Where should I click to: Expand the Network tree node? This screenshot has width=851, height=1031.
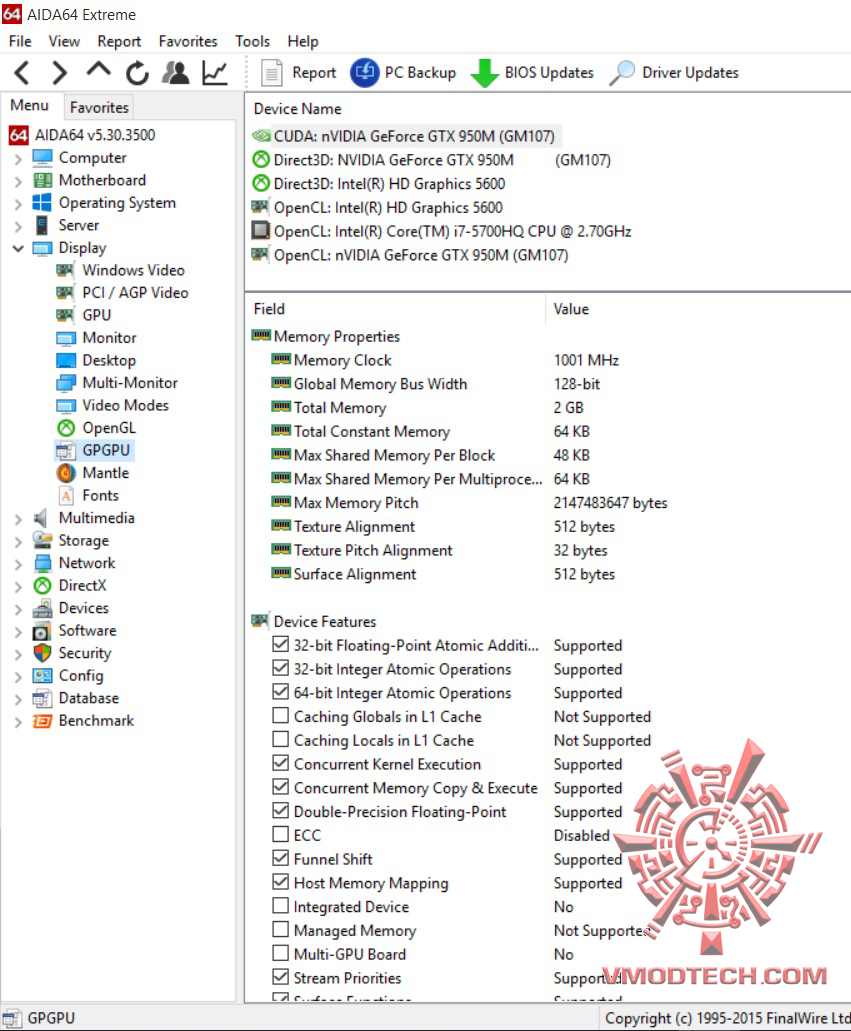18,564
